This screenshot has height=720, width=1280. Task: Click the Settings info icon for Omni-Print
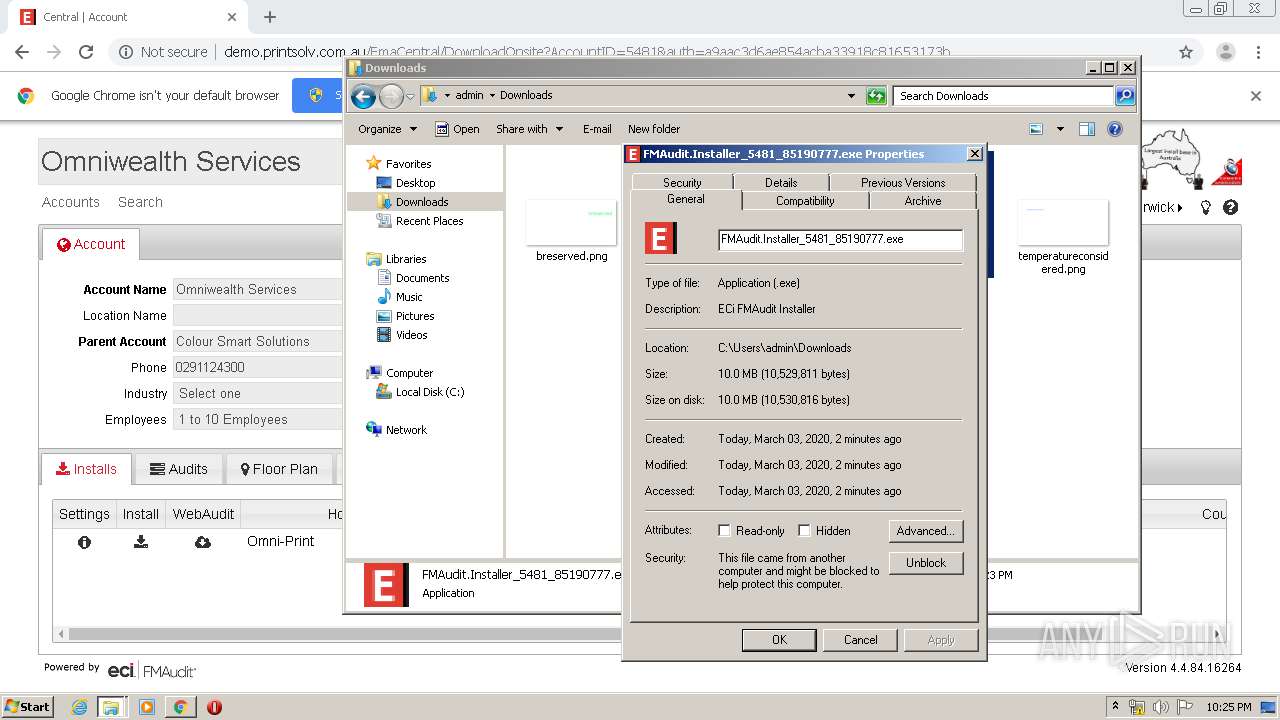[84, 542]
